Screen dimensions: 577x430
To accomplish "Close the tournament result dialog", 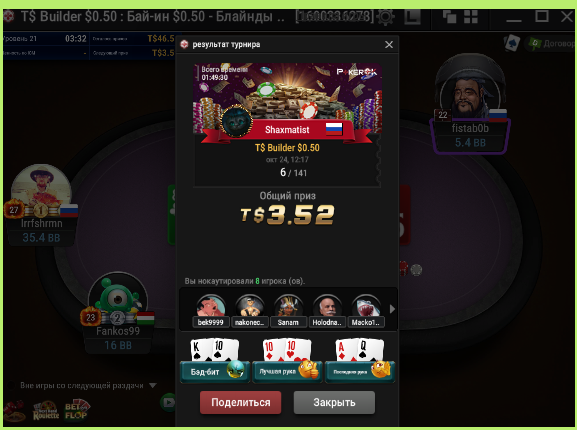I will pyautogui.click(x=389, y=45).
